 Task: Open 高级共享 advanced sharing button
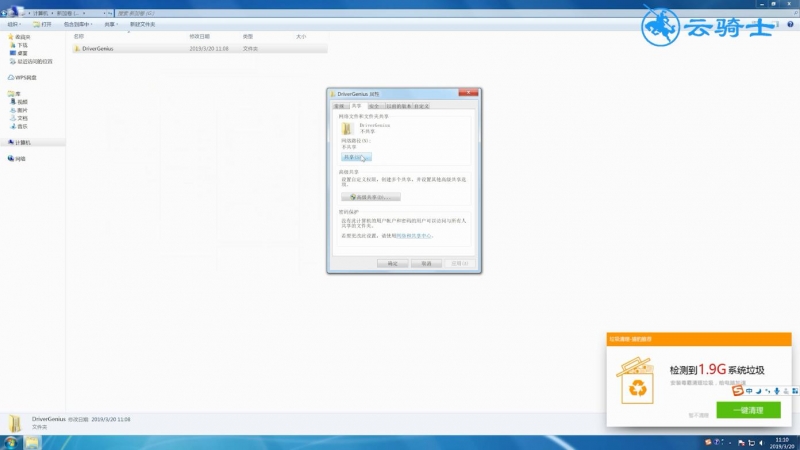point(370,197)
